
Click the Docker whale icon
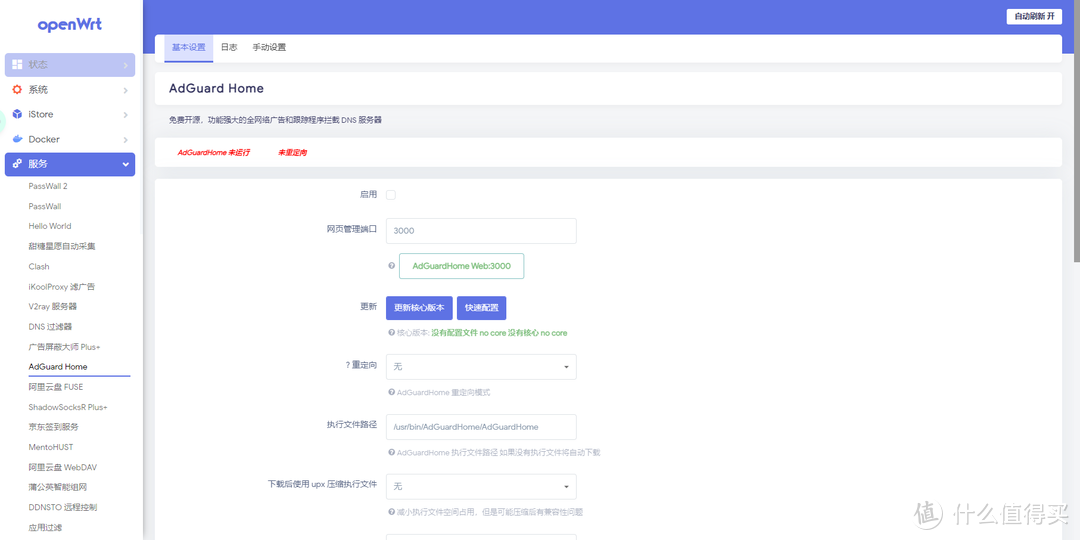click(x=17, y=139)
